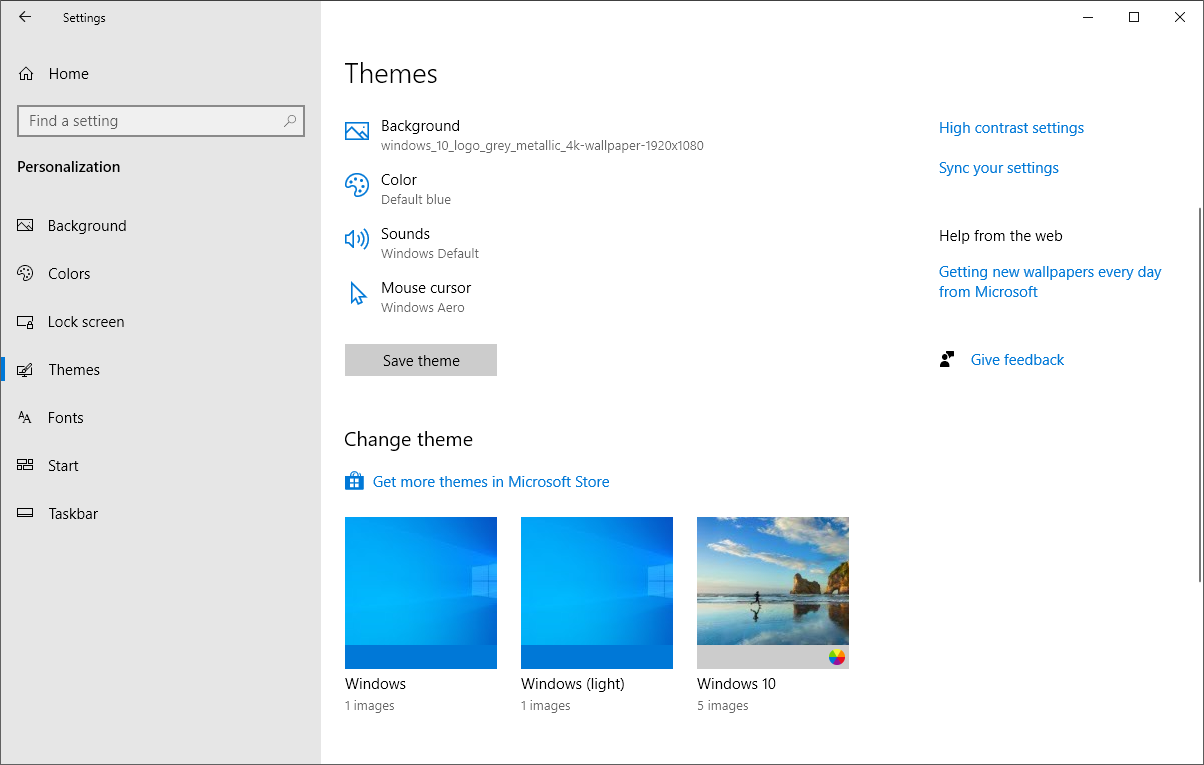Select the Themes paintbrush icon in the sidebar
Image resolution: width=1204 pixels, height=765 pixels.
coord(25,369)
